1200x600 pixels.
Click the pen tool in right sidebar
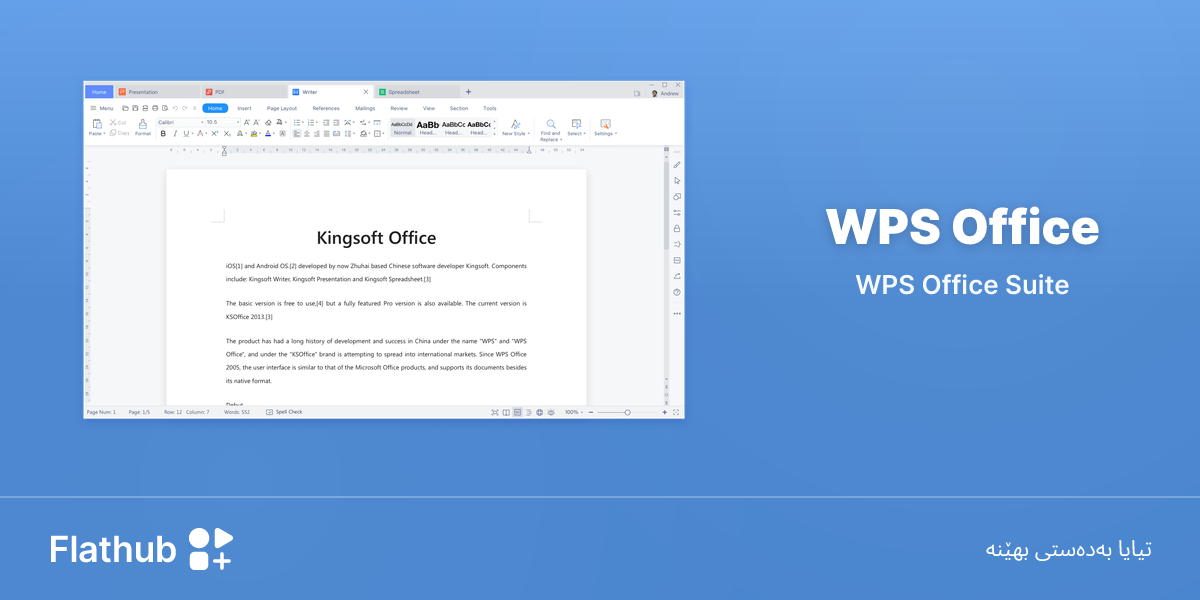(x=677, y=165)
